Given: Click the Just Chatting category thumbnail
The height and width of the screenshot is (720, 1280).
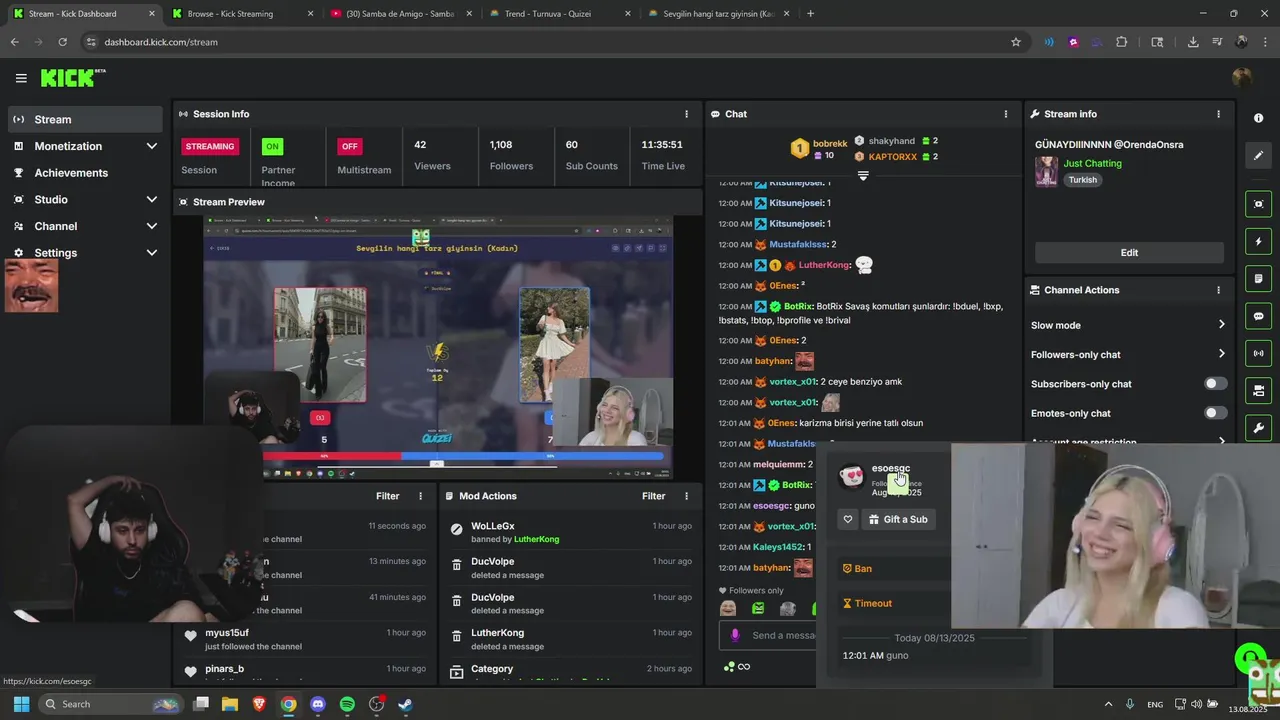Looking at the screenshot, I should [1046, 171].
